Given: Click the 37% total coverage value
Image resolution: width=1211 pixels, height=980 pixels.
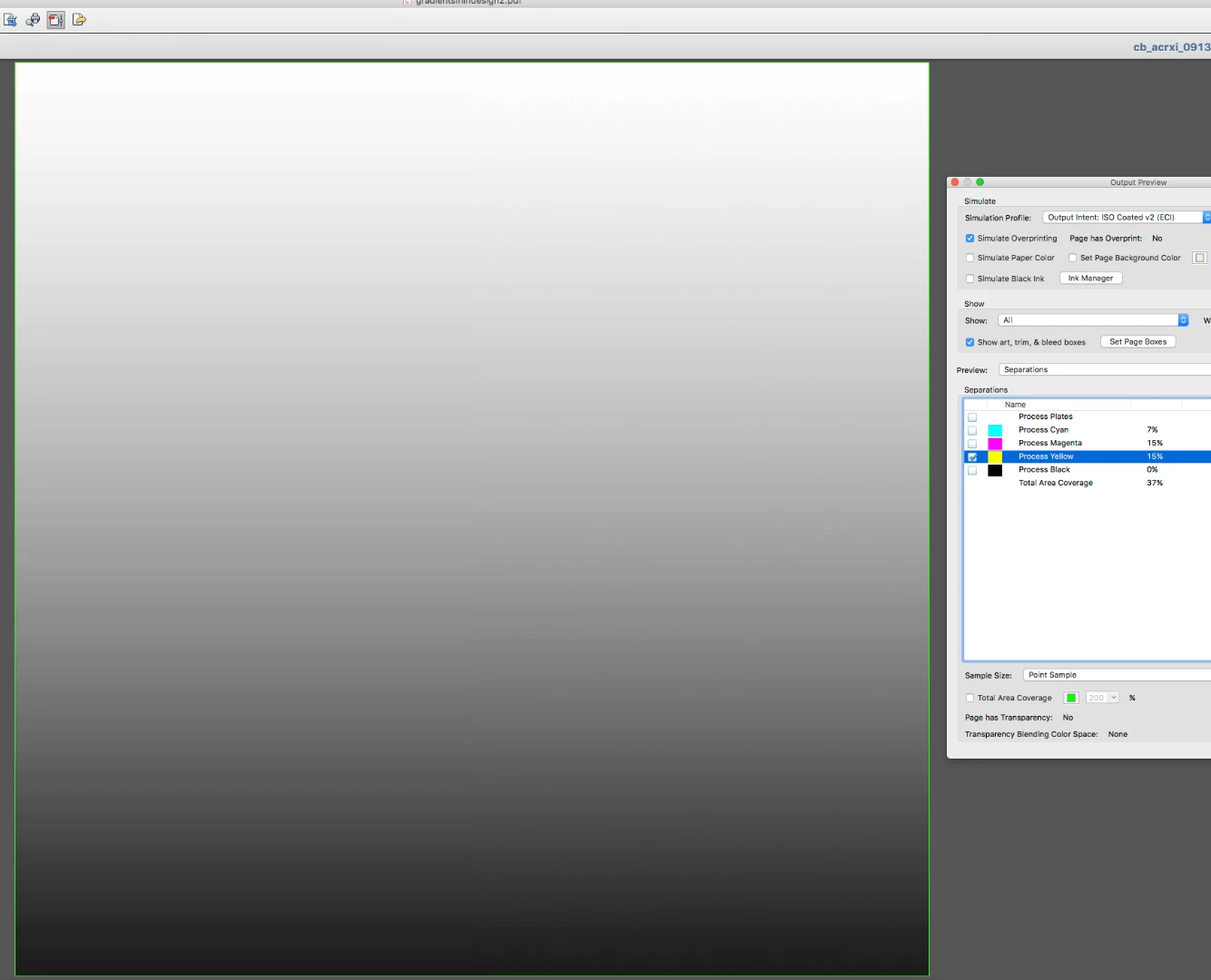Looking at the screenshot, I should [1155, 483].
